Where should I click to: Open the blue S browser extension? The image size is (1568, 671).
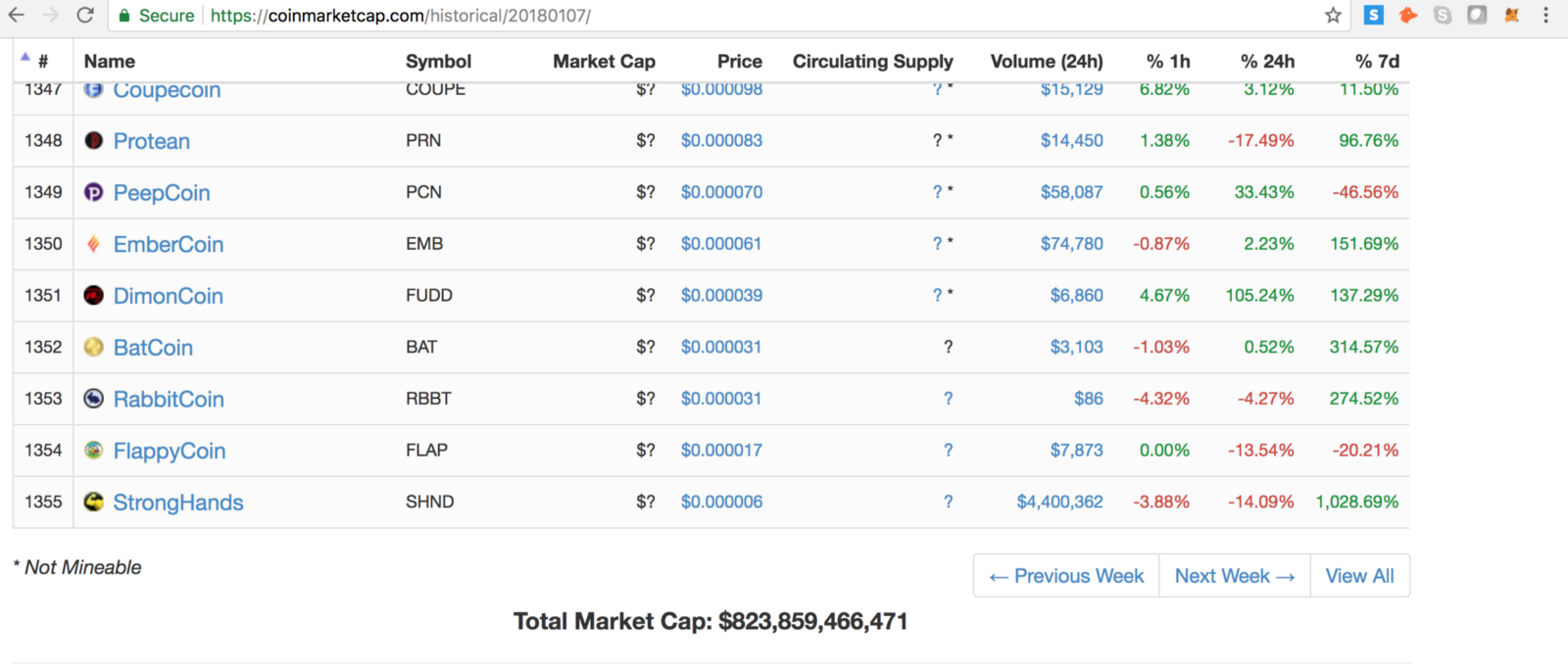coord(1374,15)
